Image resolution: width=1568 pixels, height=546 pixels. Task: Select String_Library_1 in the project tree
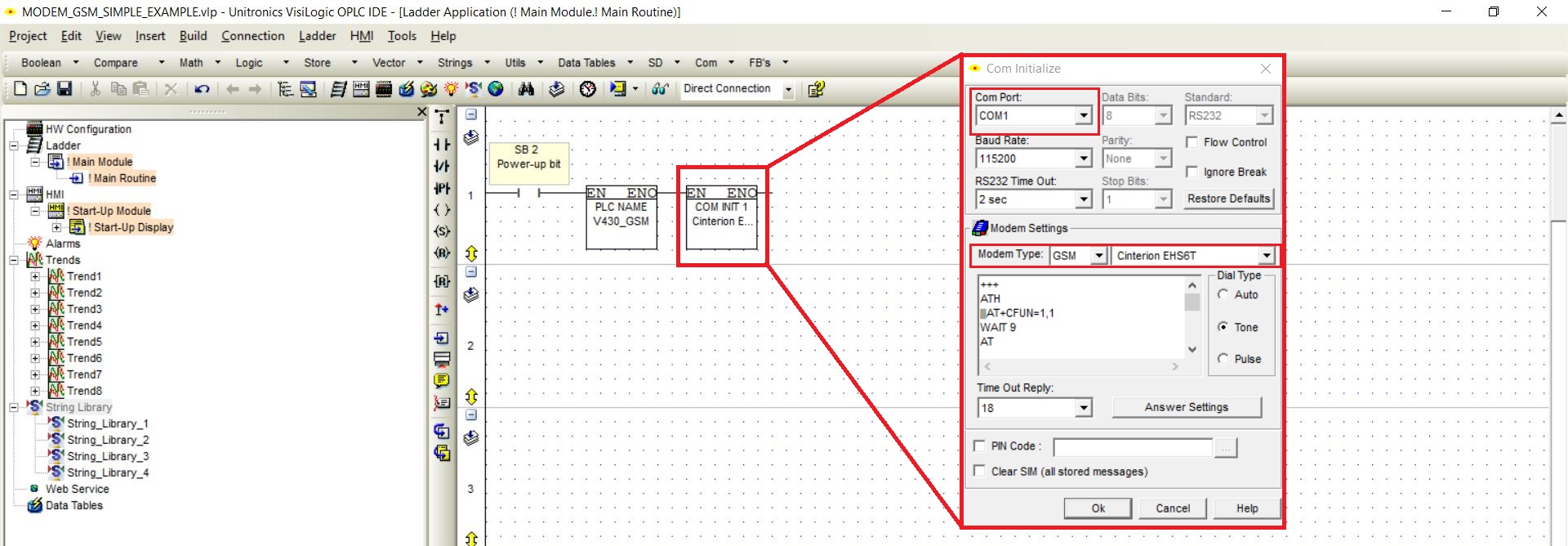pyautogui.click(x=108, y=423)
